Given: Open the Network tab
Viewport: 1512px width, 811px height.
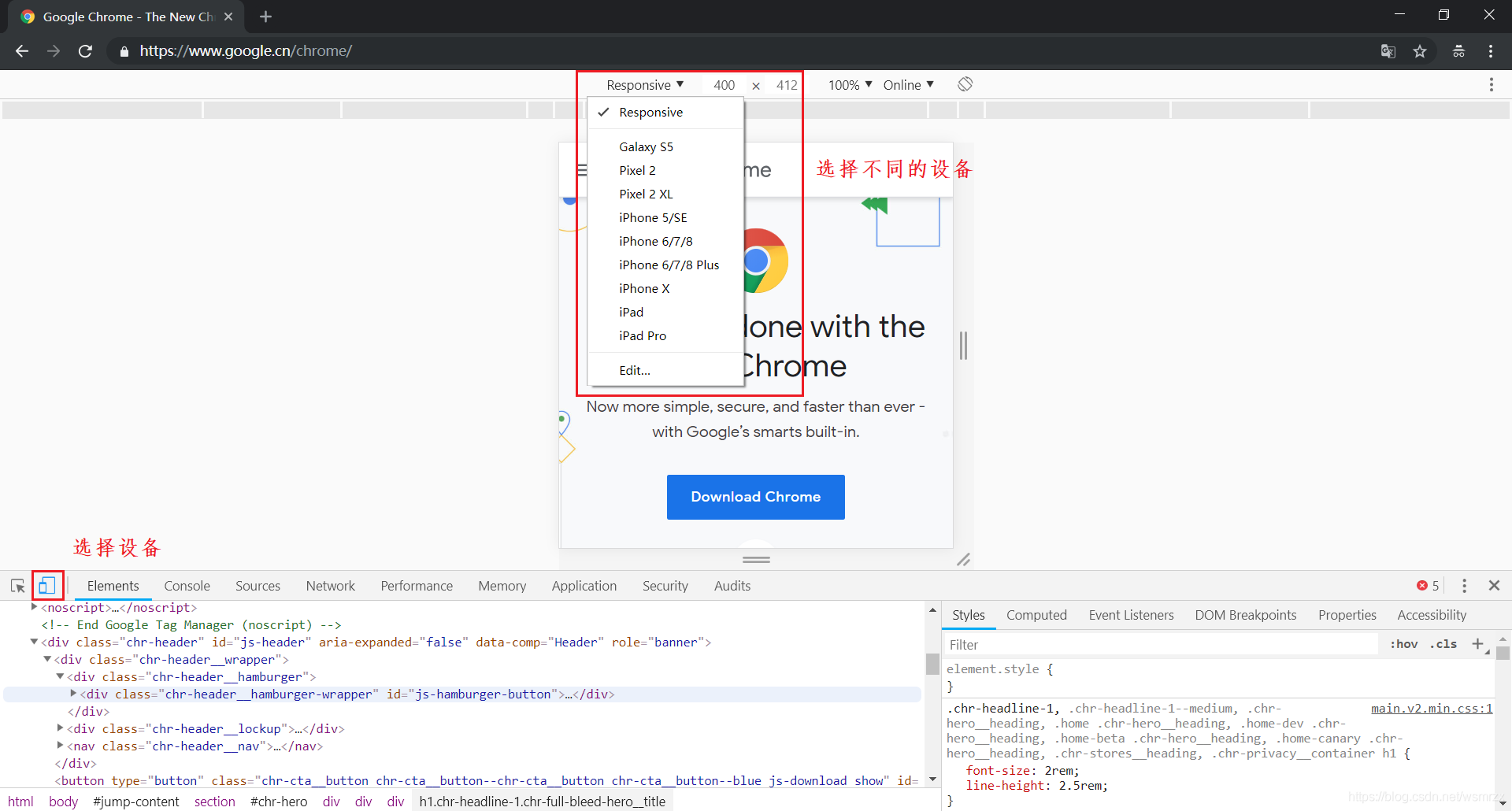Looking at the screenshot, I should [x=331, y=586].
